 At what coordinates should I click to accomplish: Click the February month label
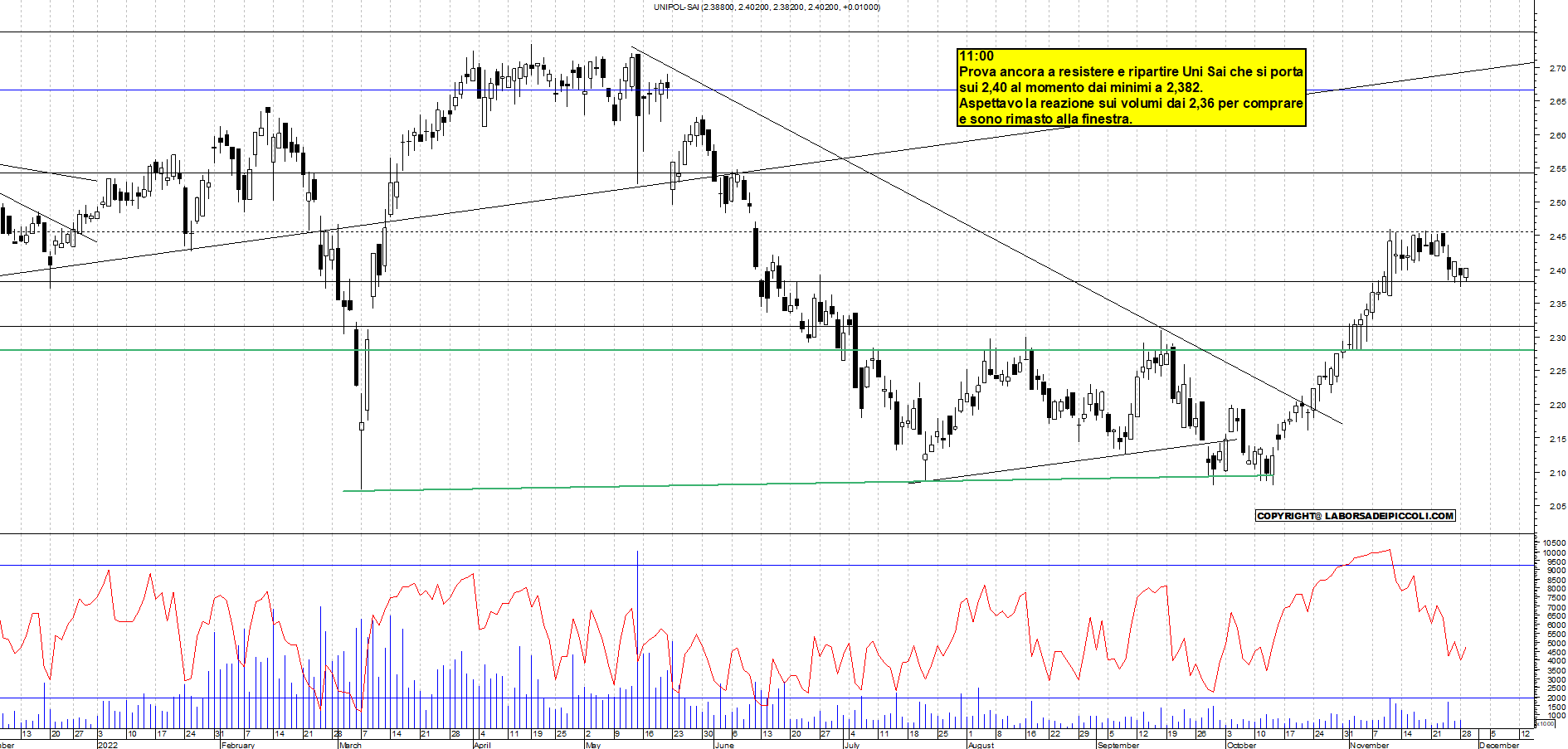click(x=238, y=745)
